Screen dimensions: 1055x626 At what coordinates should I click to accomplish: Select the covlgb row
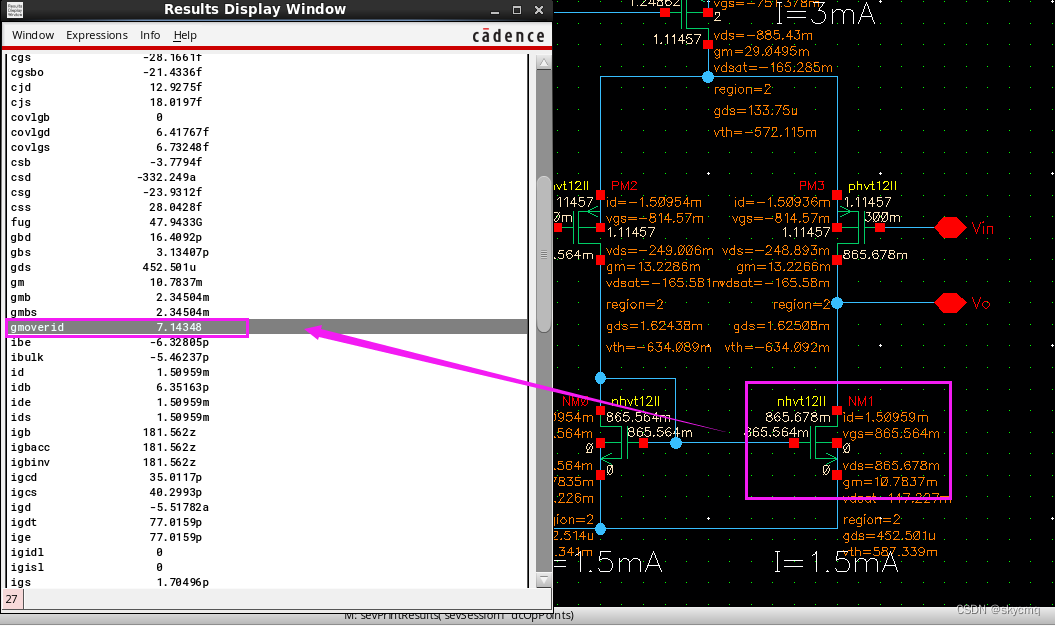click(x=266, y=117)
